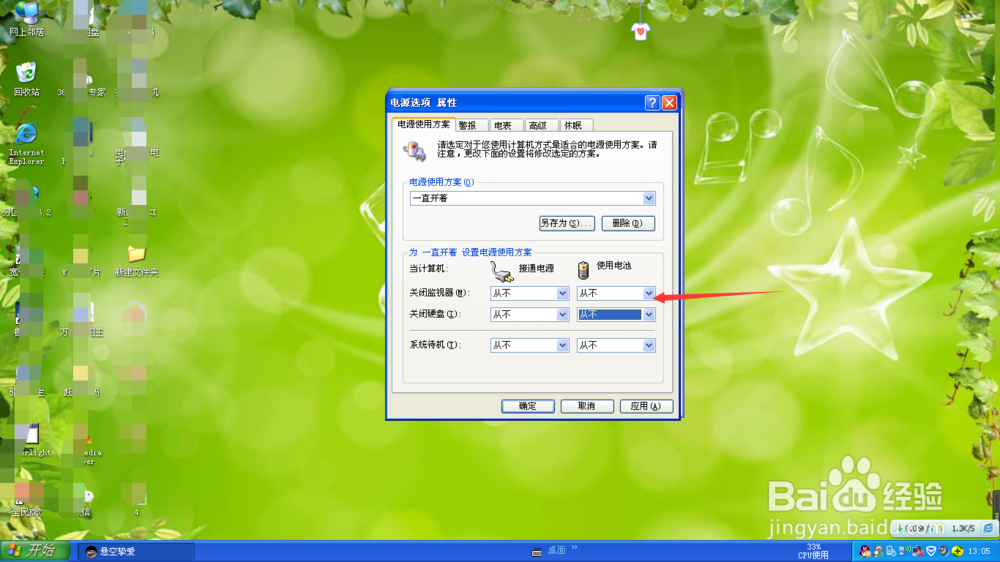Screen dimensions: 1000x562
Task: Click the 桌面 toolbar on taskbar
Action: click(x=557, y=550)
